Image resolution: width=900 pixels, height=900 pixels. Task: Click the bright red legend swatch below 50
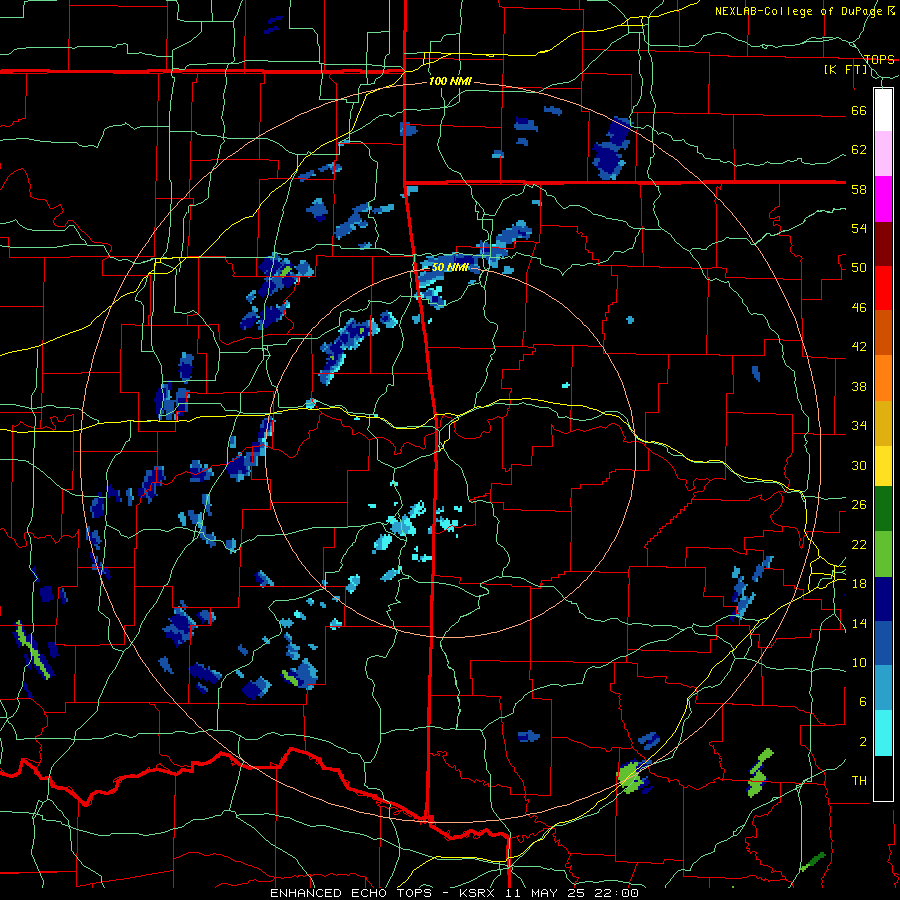click(x=883, y=288)
